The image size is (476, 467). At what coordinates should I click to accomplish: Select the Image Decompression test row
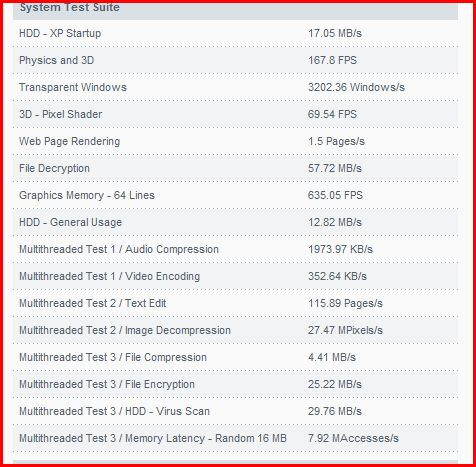pos(235,330)
